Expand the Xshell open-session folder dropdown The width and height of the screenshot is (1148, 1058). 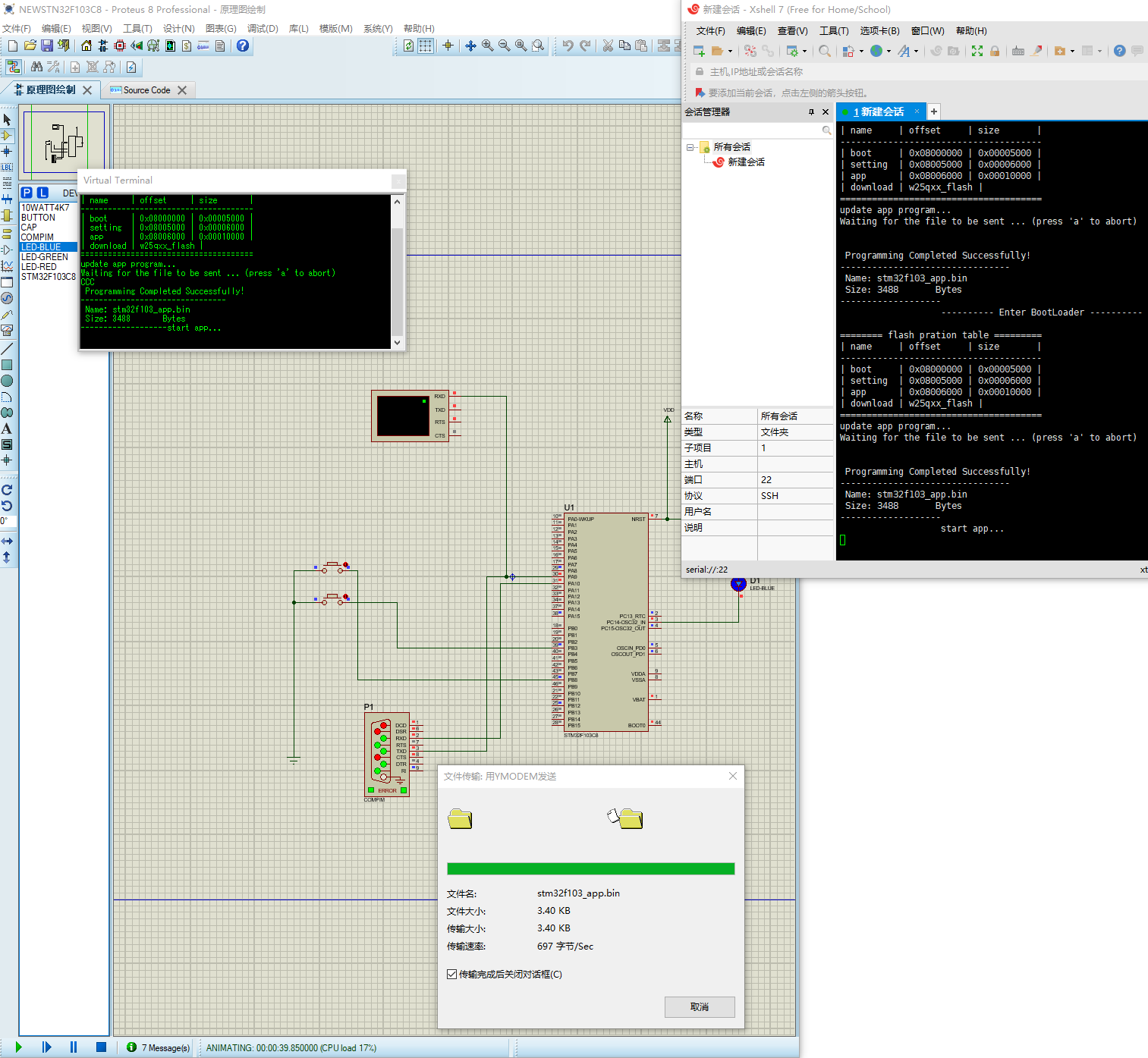click(x=731, y=52)
